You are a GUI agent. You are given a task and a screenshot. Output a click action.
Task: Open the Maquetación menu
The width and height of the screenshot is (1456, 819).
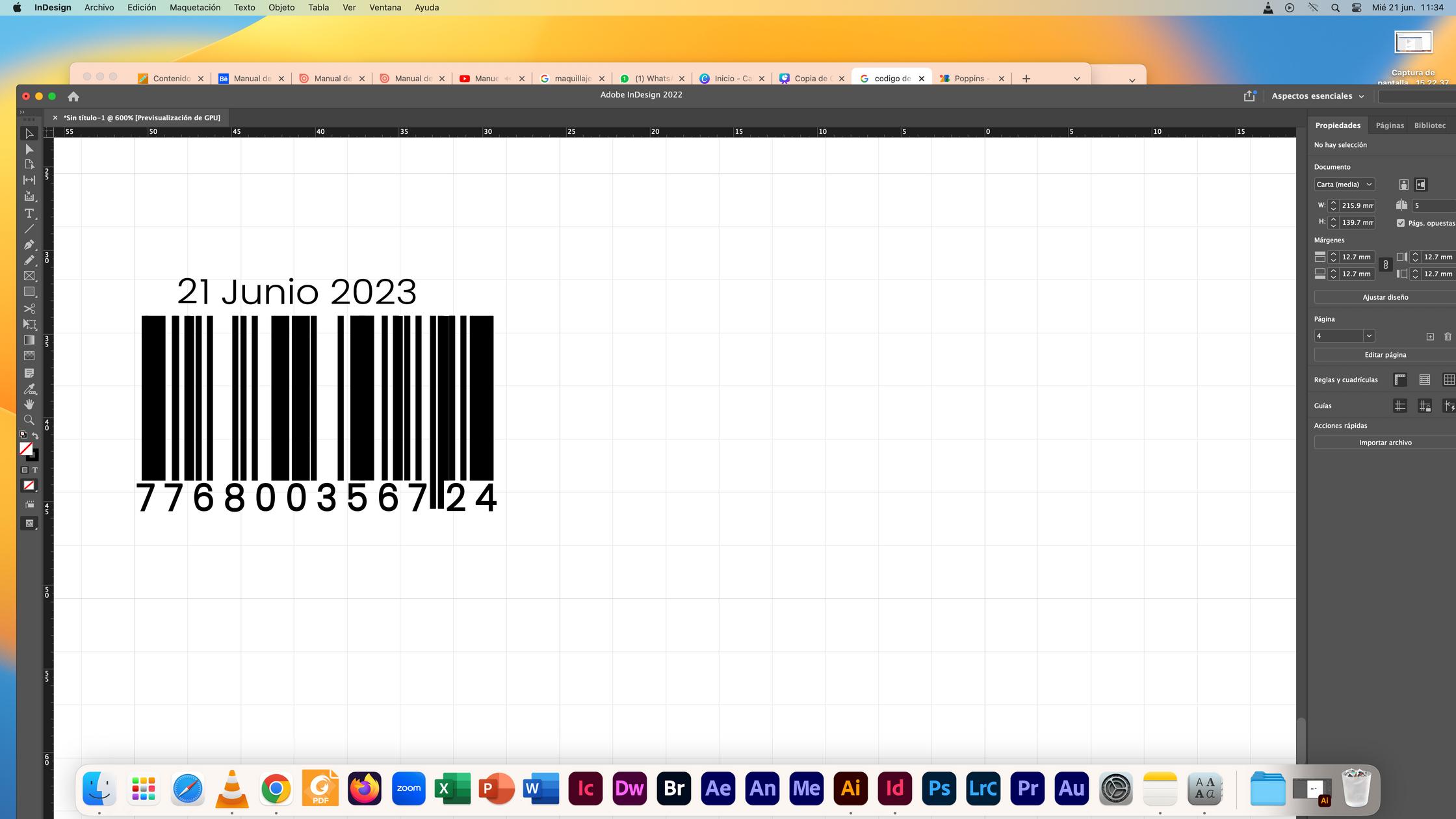point(195,8)
